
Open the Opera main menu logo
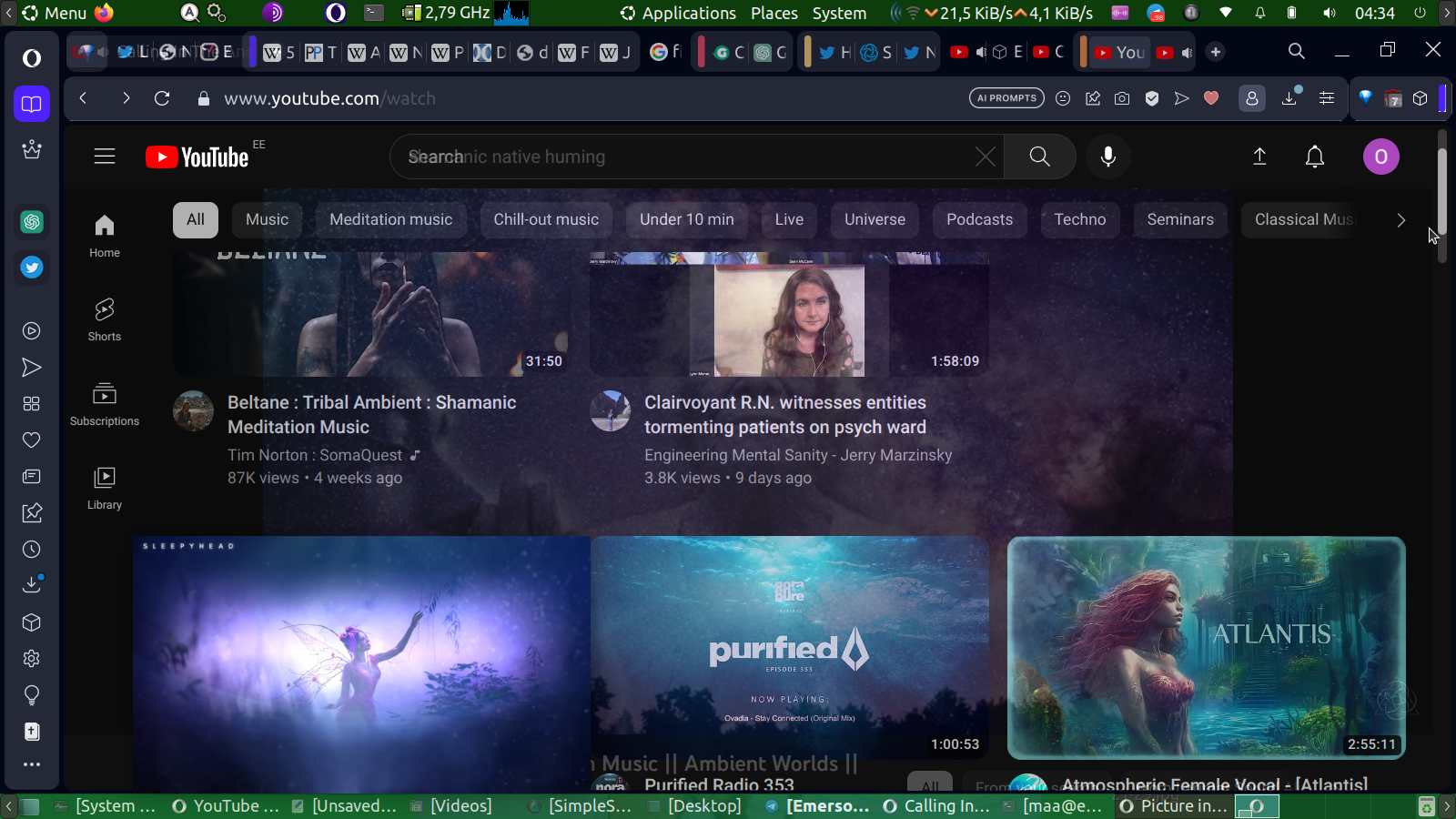click(x=32, y=58)
